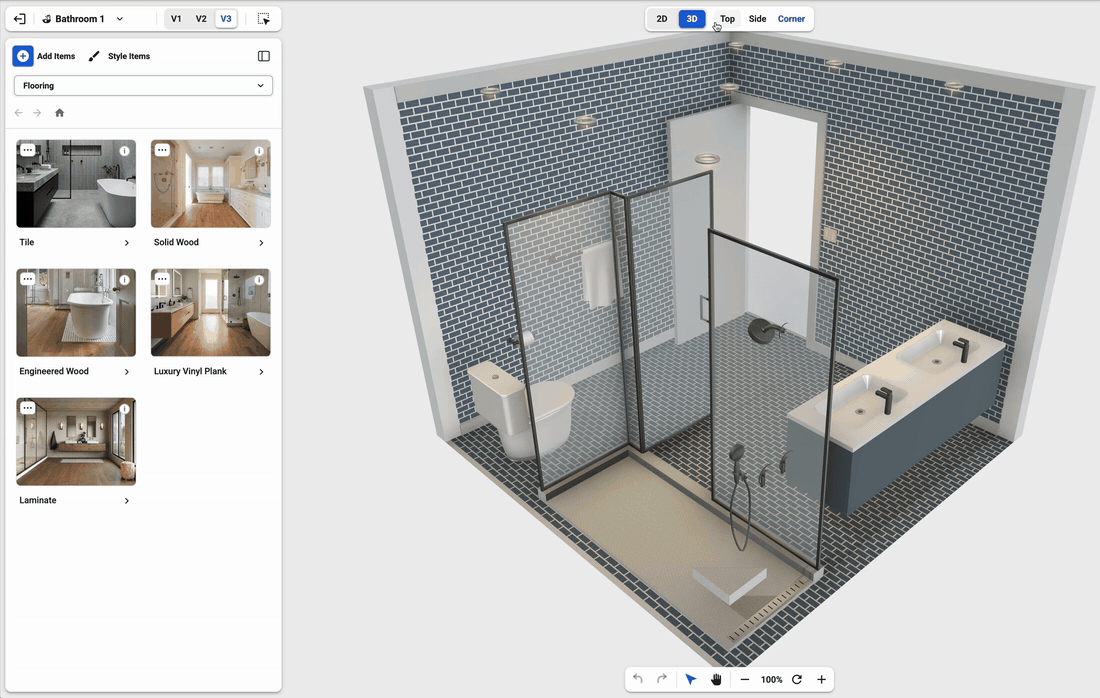Click the Laminate label
This screenshot has width=1100, height=698.
[38, 501]
